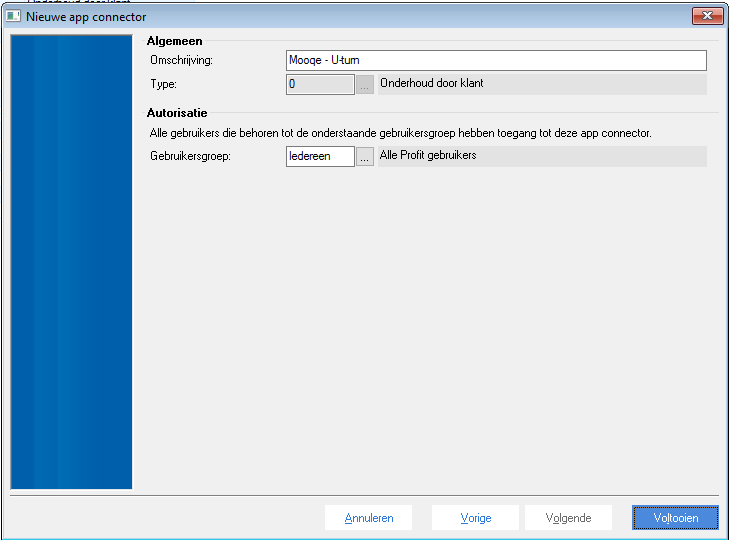Click the Volgende button
Screen dimensions: 731x540
(568, 518)
